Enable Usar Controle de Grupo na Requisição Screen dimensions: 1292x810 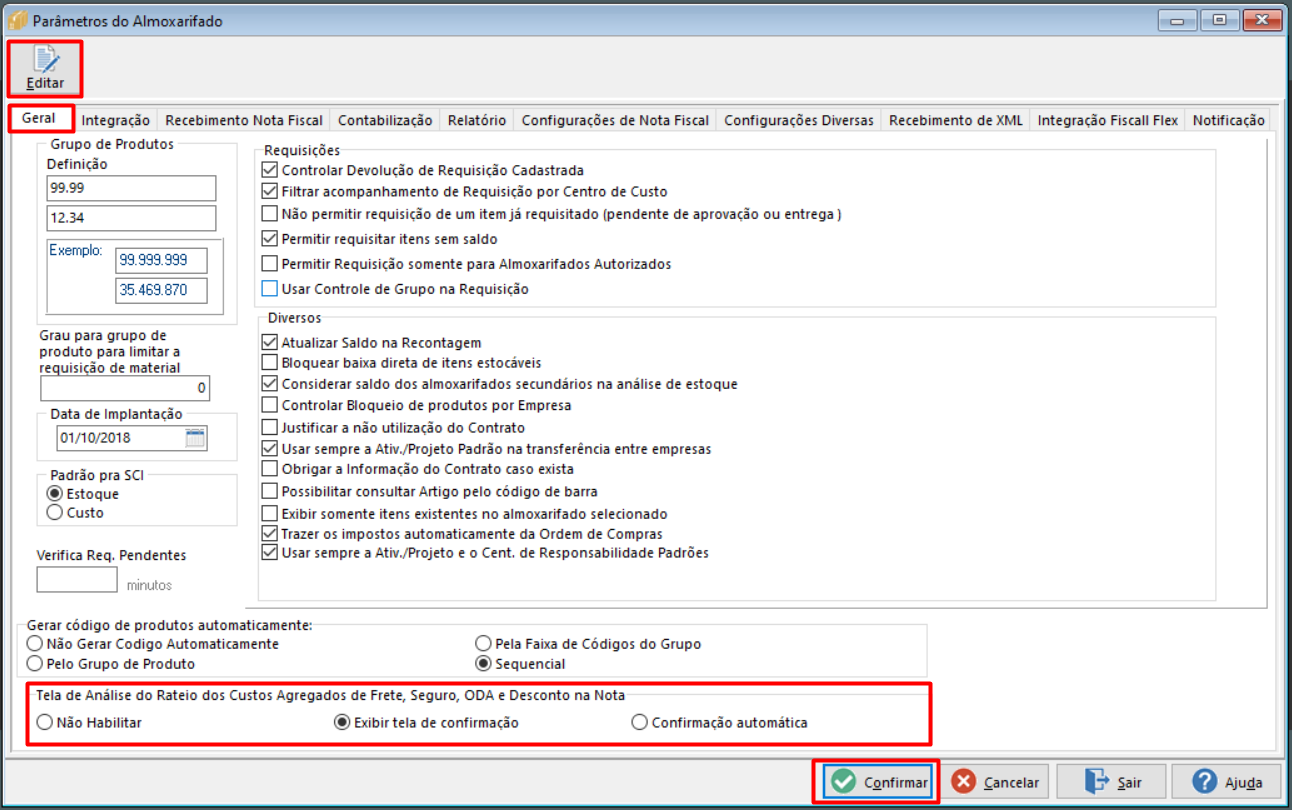click(x=269, y=289)
